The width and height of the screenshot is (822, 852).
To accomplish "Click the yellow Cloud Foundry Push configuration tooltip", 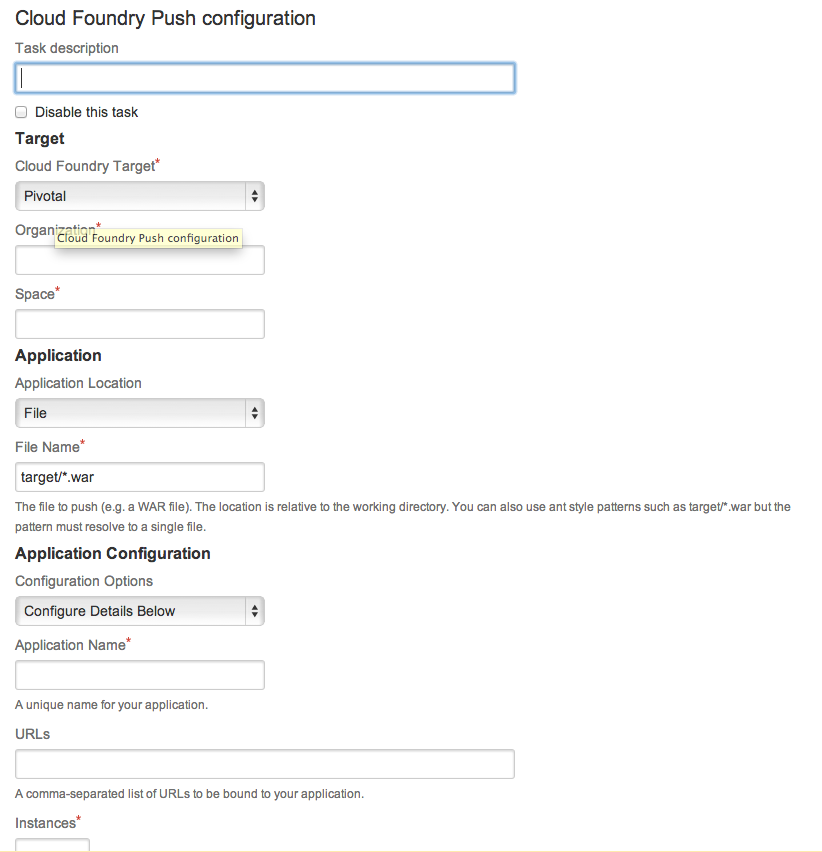I will click(148, 238).
